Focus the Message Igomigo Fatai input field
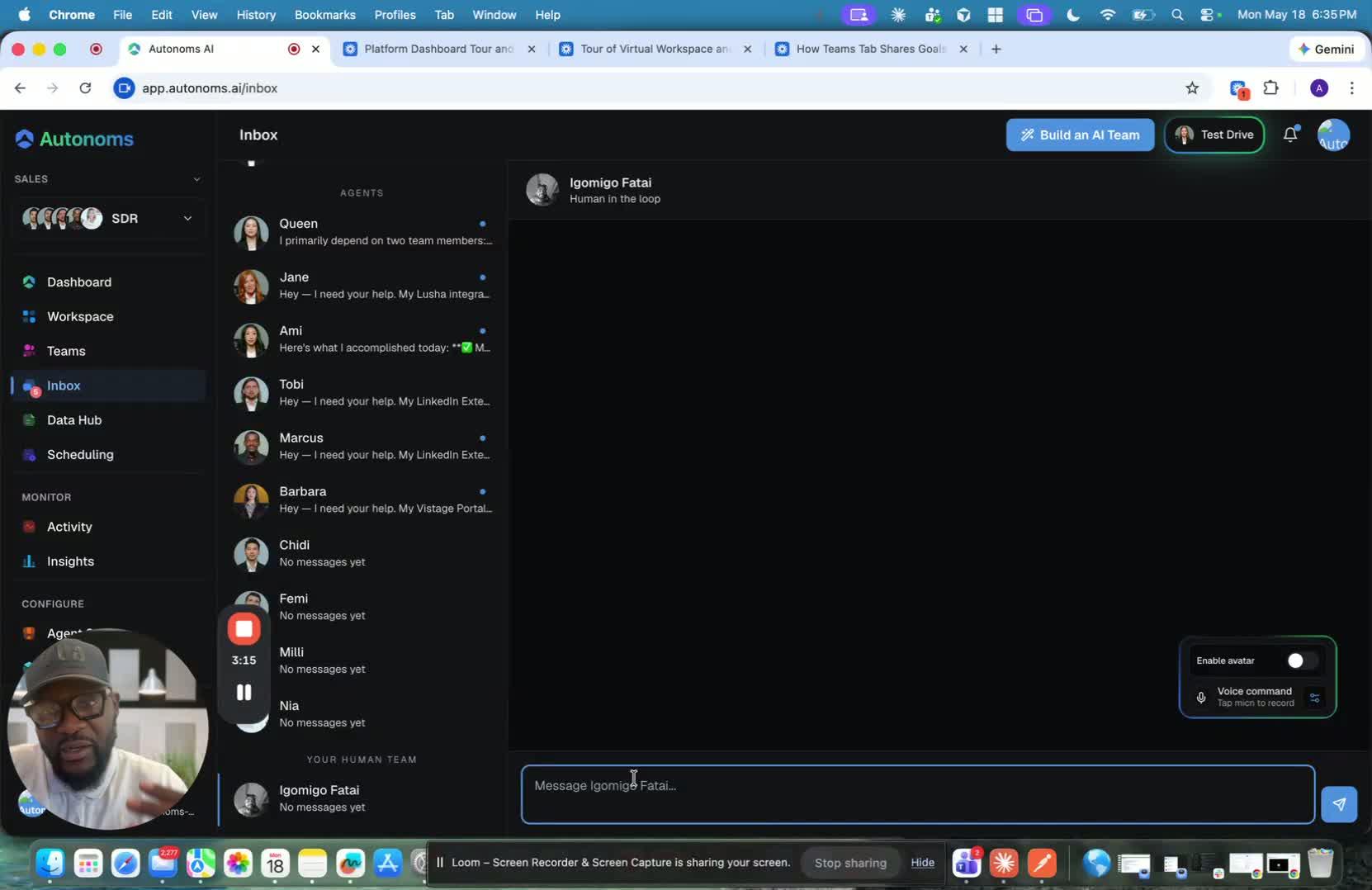The height and width of the screenshot is (890, 1372). (x=918, y=795)
